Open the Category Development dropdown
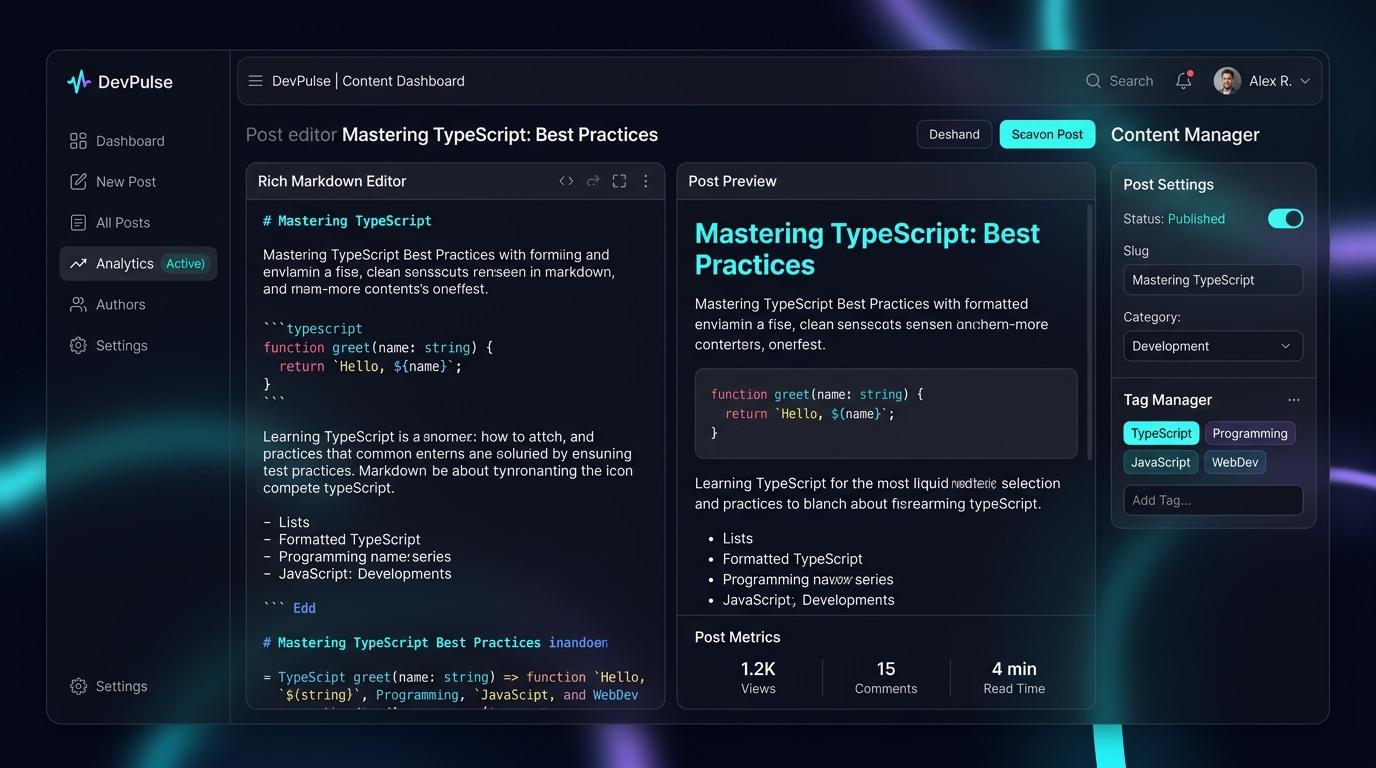1376x768 pixels. coord(1213,346)
